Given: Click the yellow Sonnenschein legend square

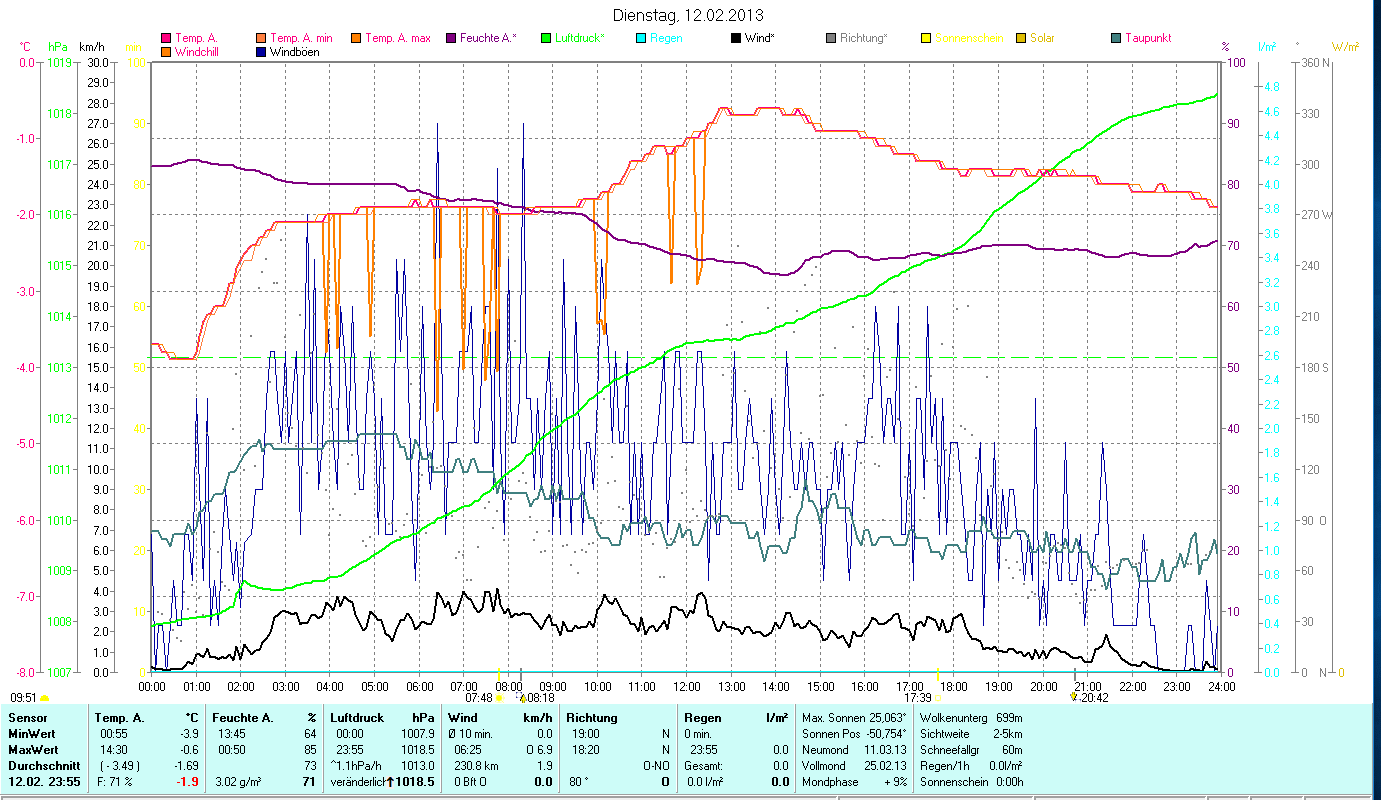Looking at the screenshot, I should [925, 39].
